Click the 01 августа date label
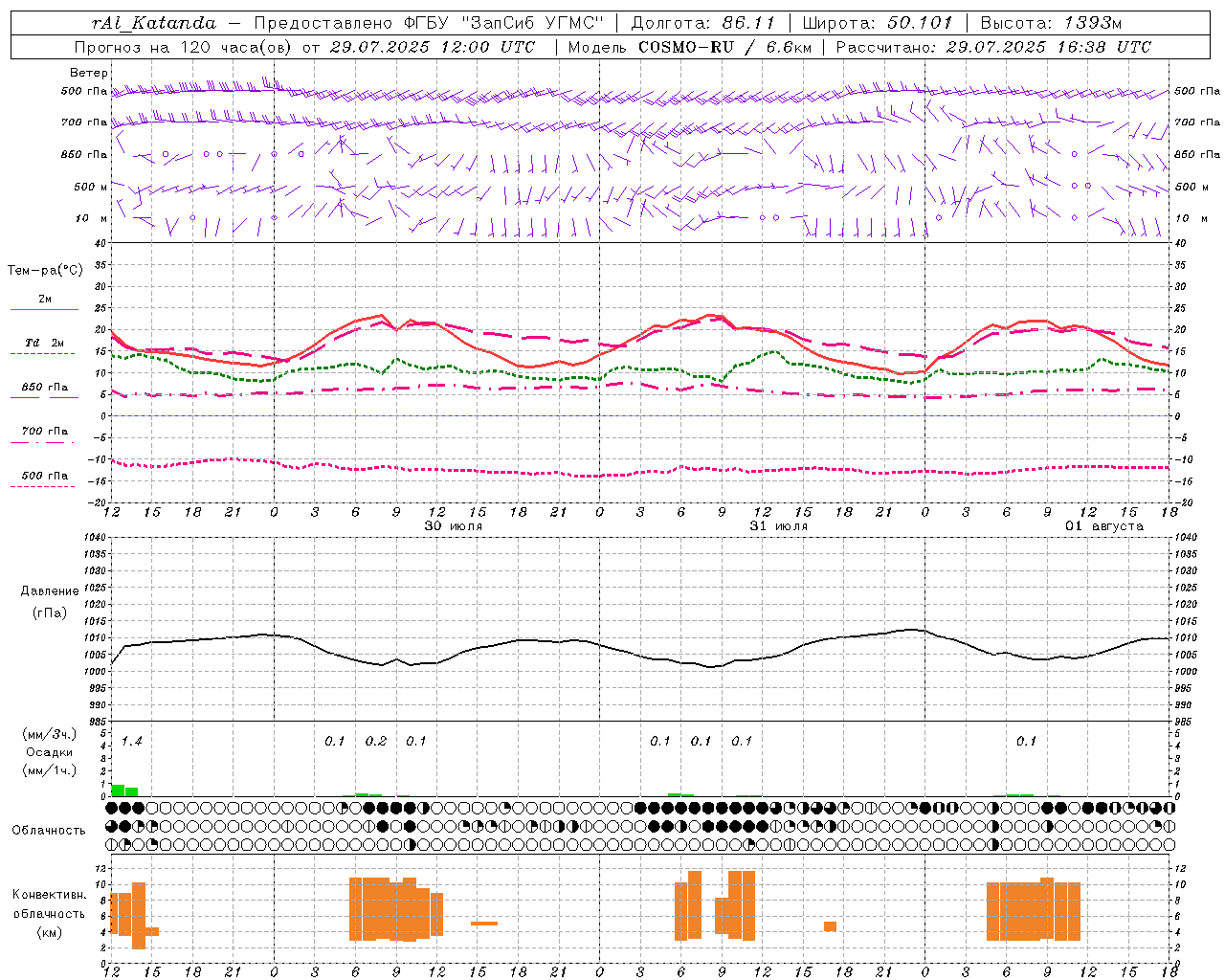 click(x=1104, y=526)
